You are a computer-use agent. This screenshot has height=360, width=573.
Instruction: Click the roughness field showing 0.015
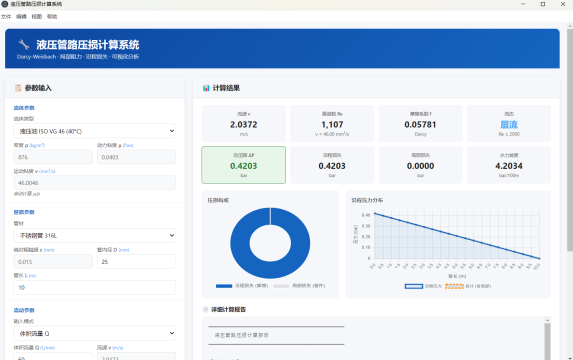click(x=53, y=262)
